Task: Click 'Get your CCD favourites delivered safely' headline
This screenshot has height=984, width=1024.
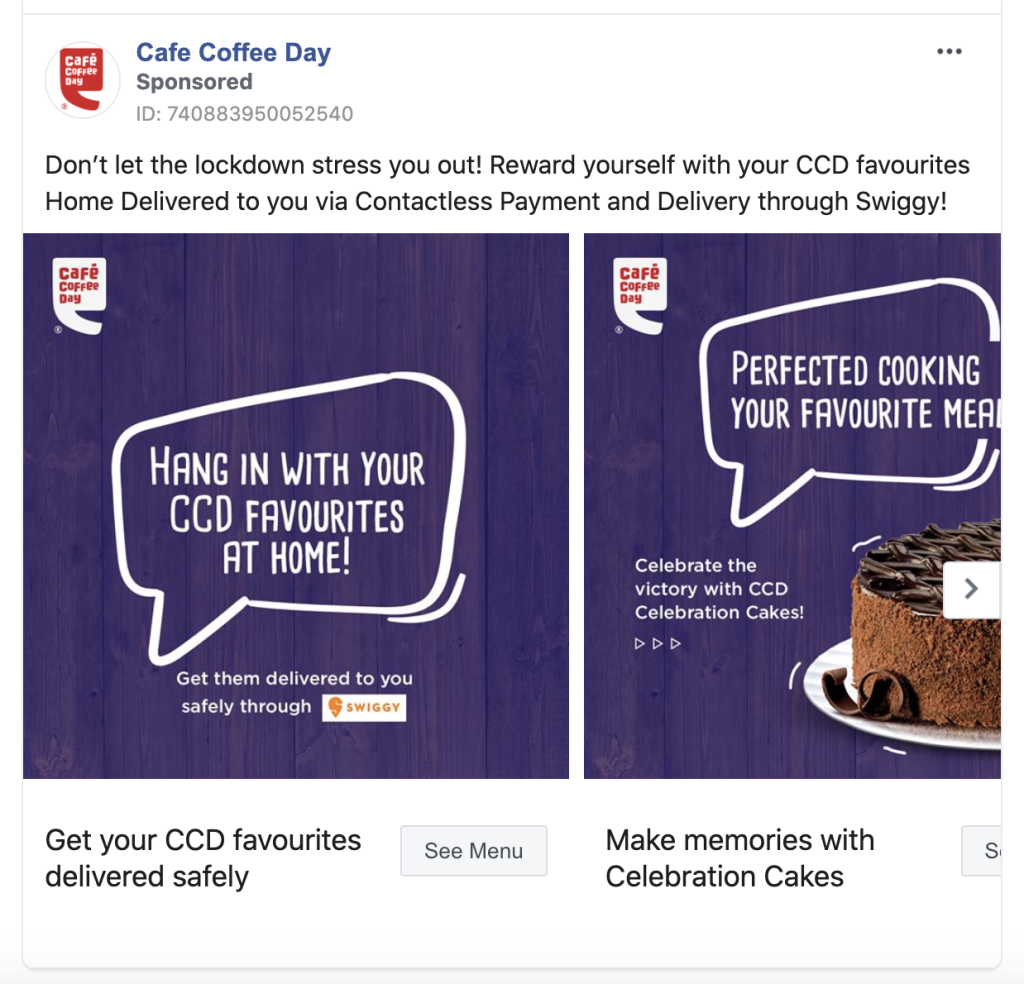Action: click(203, 858)
